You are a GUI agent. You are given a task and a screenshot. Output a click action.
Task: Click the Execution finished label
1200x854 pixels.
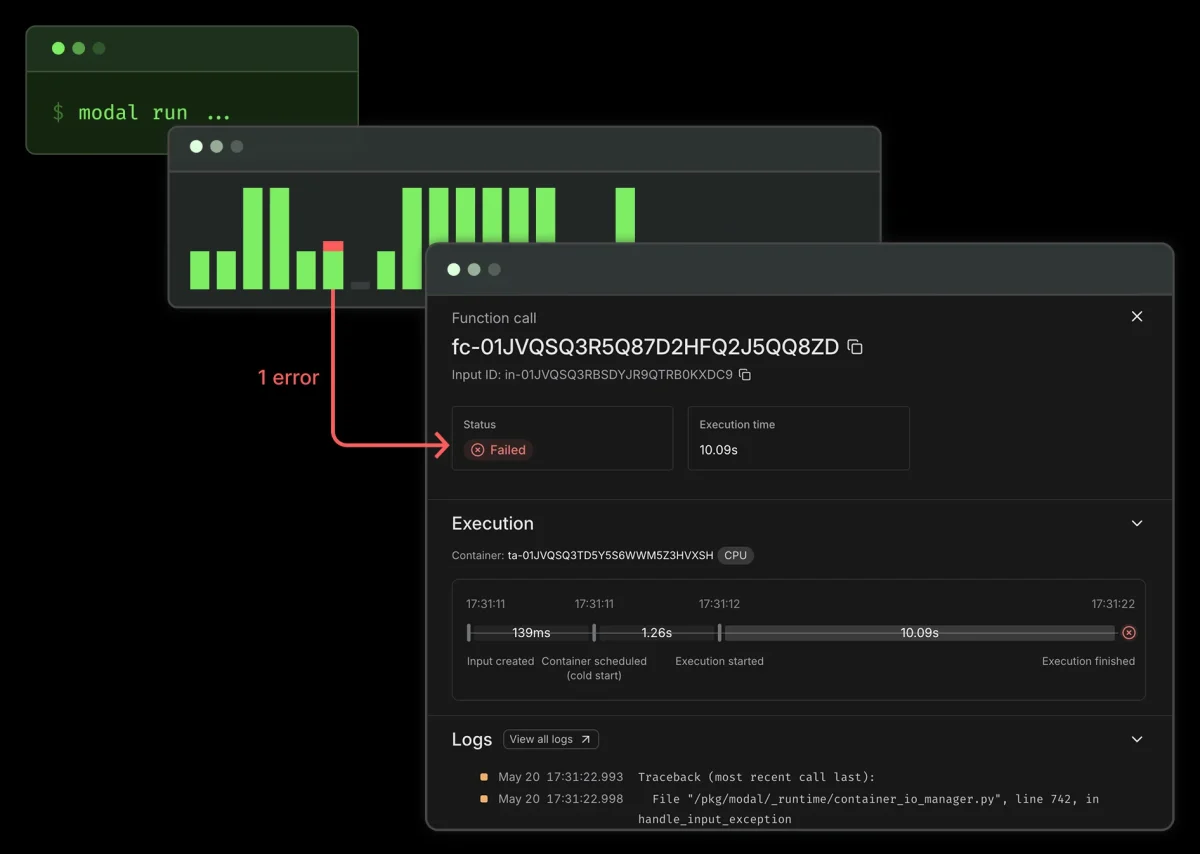[x=1088, y=661]
